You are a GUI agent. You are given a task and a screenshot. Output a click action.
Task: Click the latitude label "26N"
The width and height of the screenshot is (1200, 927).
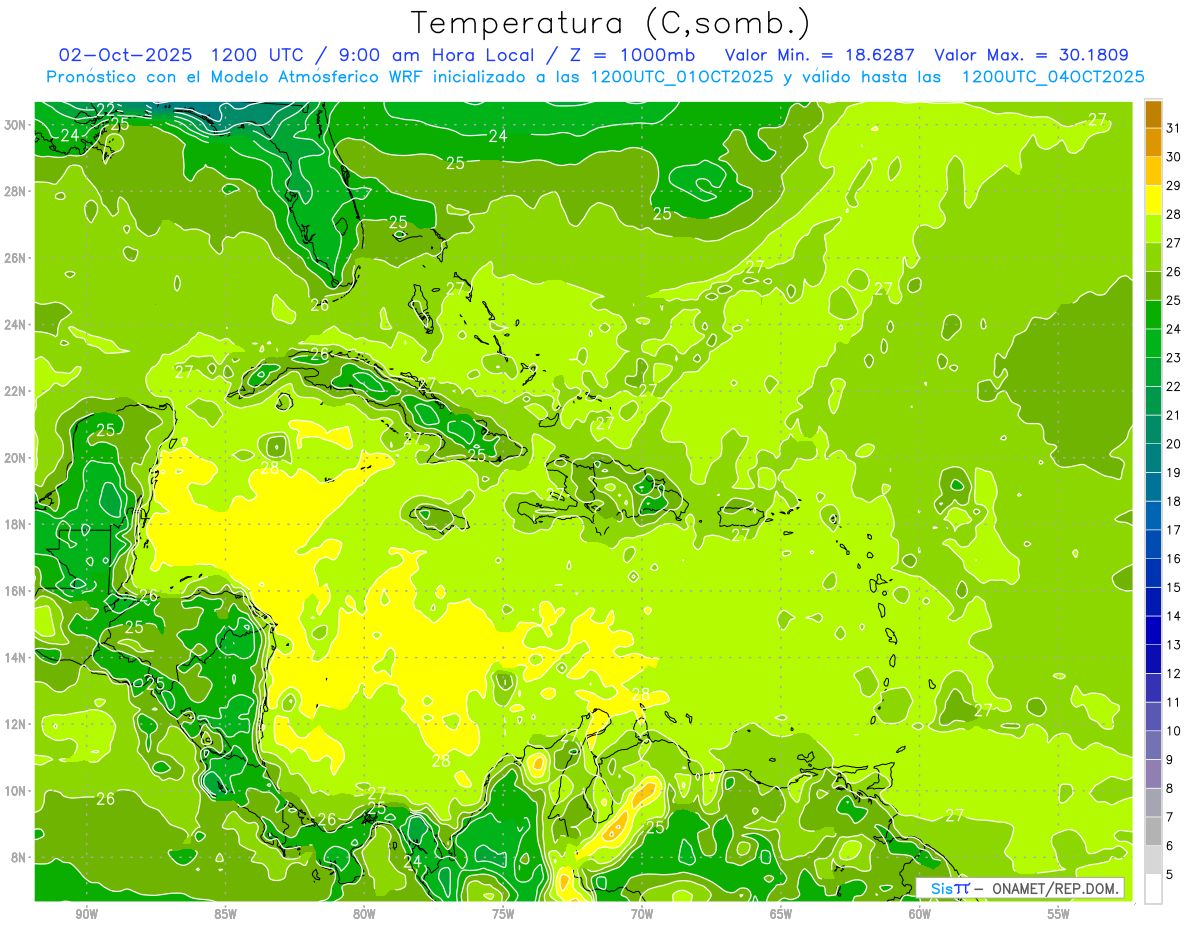click(x=16, y=258)
